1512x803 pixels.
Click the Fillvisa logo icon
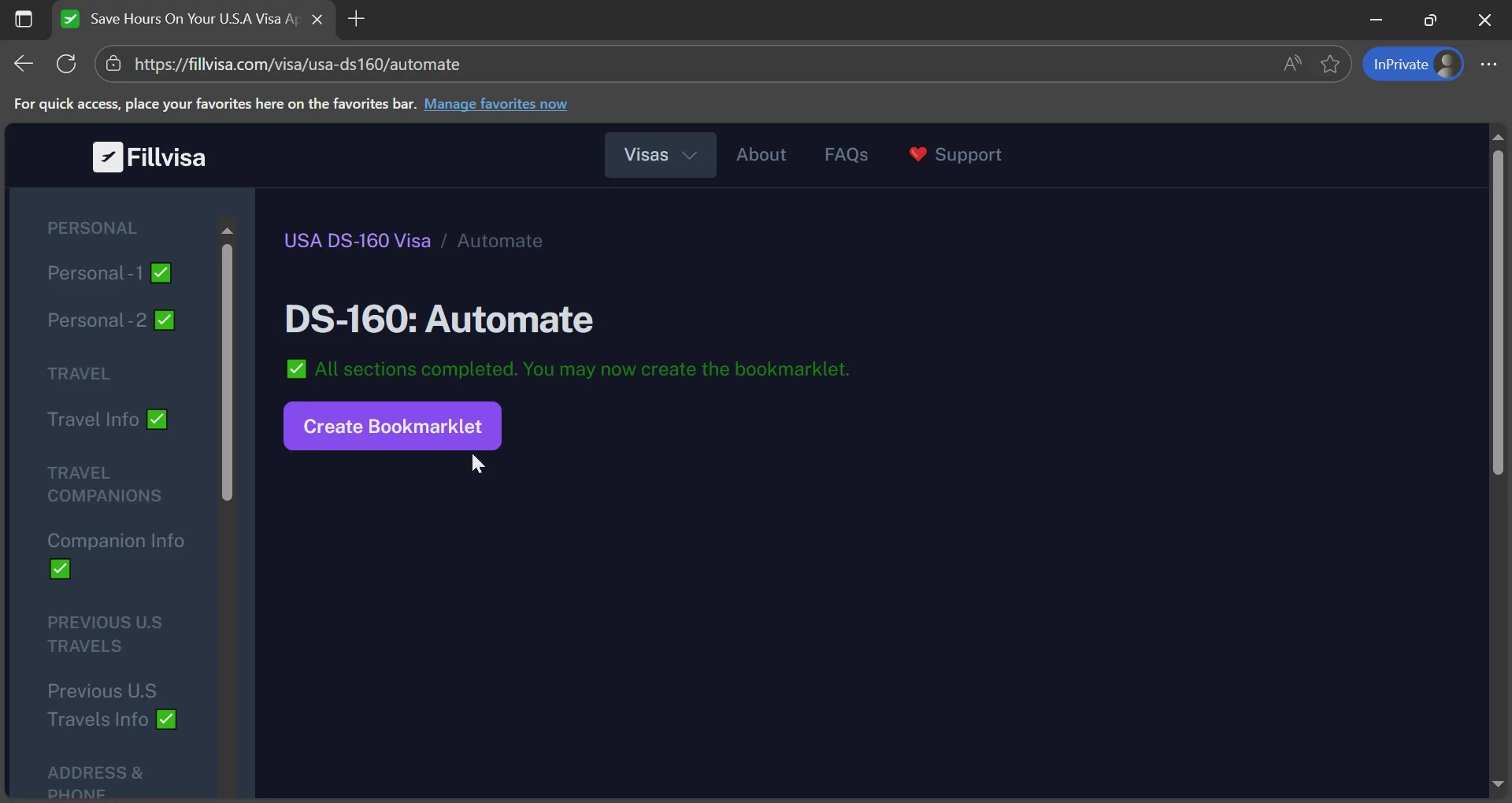pyautogui.click(x=108, y=157)
